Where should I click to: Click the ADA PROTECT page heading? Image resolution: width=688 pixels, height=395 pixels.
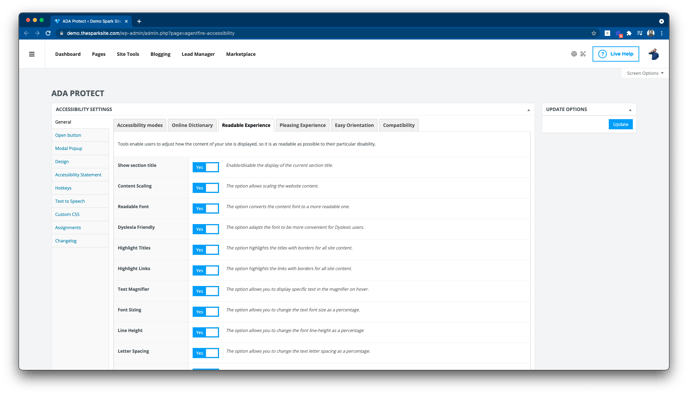(x=78, y=93)
